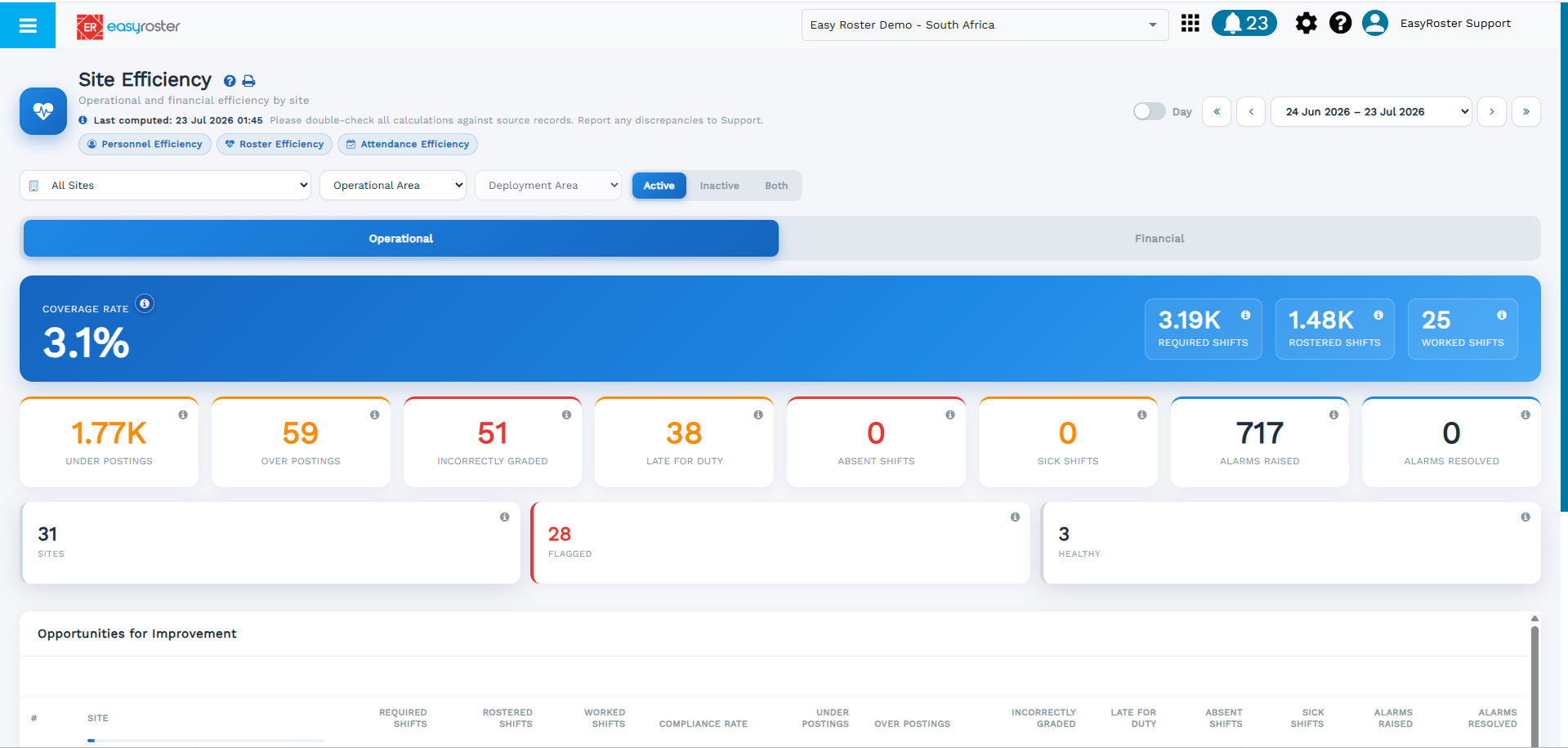The width and height of the screenshot is (1568, 748).
Task: Click info icon on Healthy card
Action: tap(1525, 517)
